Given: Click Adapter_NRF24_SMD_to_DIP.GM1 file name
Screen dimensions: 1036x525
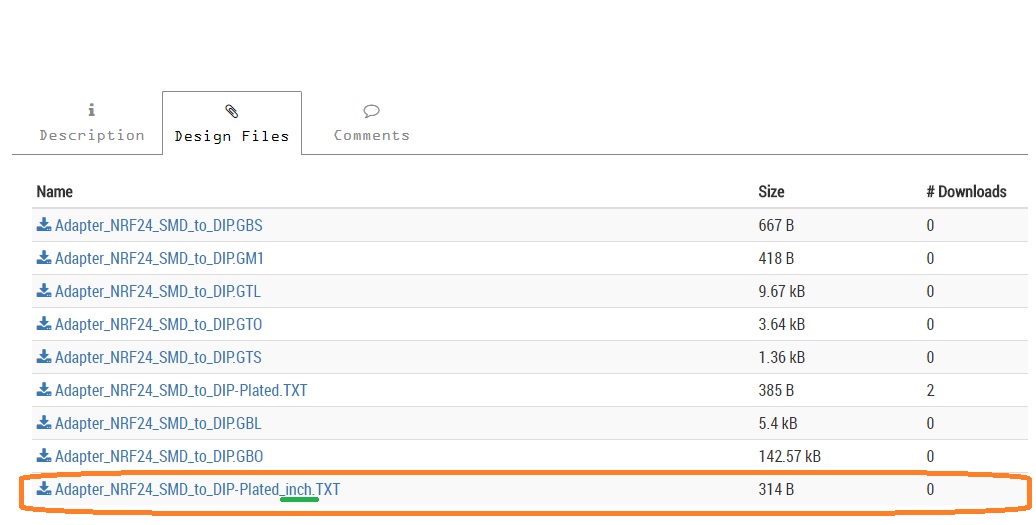Looking at the screenshot, I should point(159,258).
